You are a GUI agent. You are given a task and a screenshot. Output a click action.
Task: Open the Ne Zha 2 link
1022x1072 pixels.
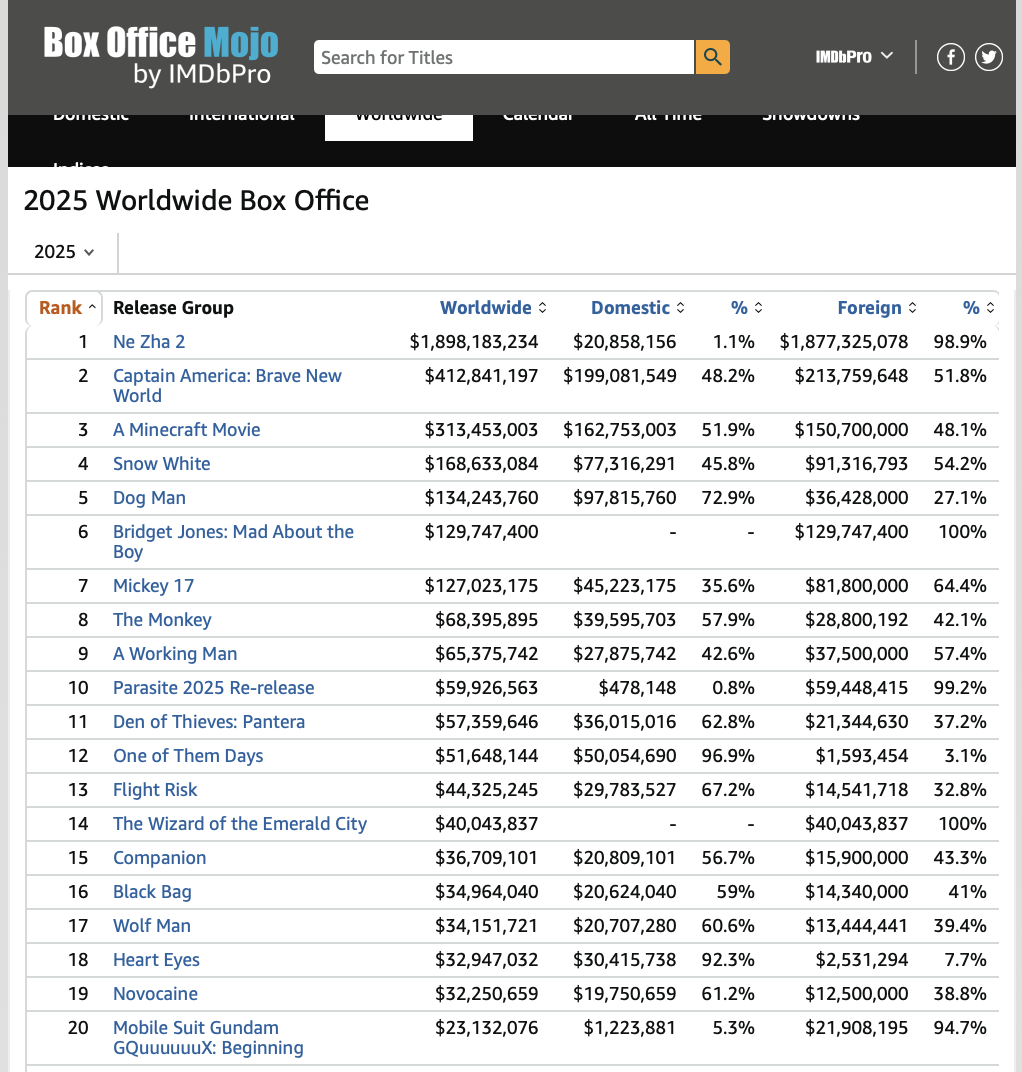tap(149, 342)
